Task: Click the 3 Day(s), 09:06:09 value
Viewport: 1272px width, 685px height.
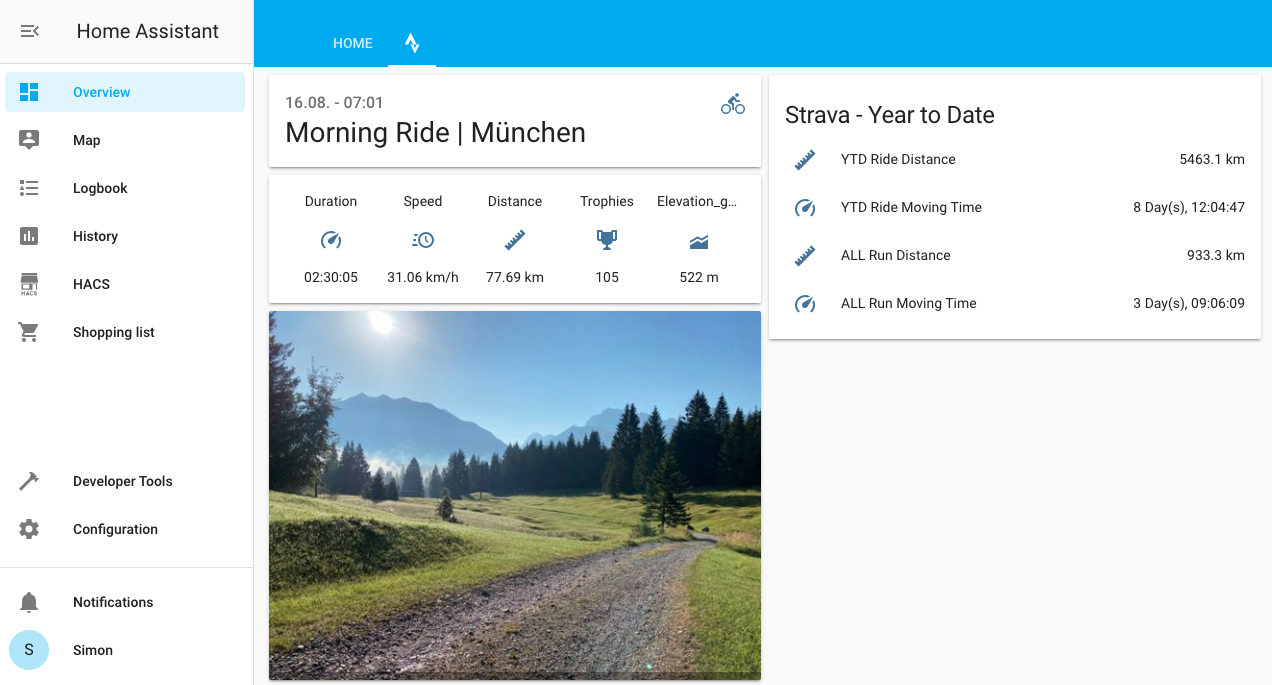Action: point(1189,303)
